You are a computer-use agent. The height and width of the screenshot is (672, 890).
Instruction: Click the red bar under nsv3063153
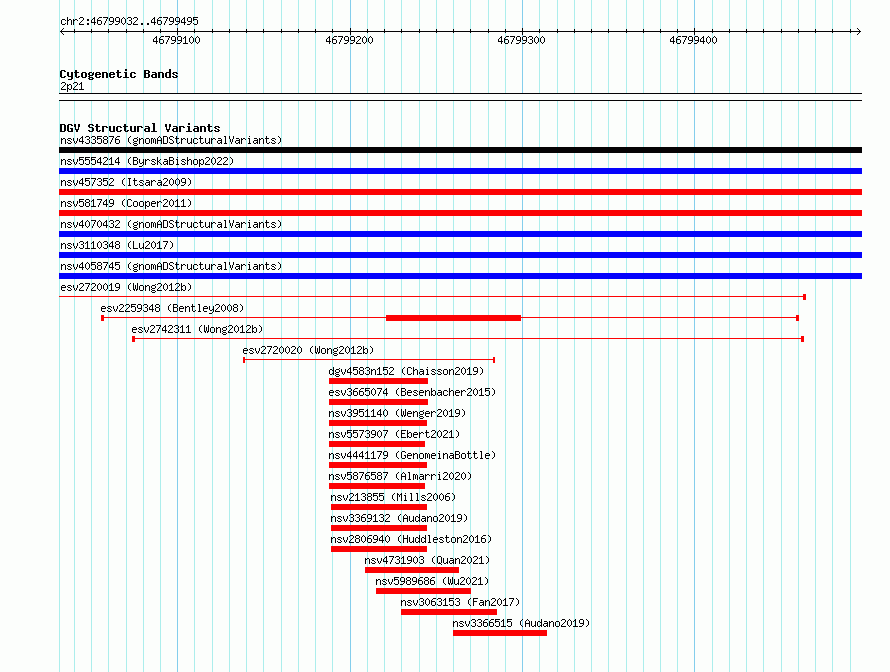(449, 612)
